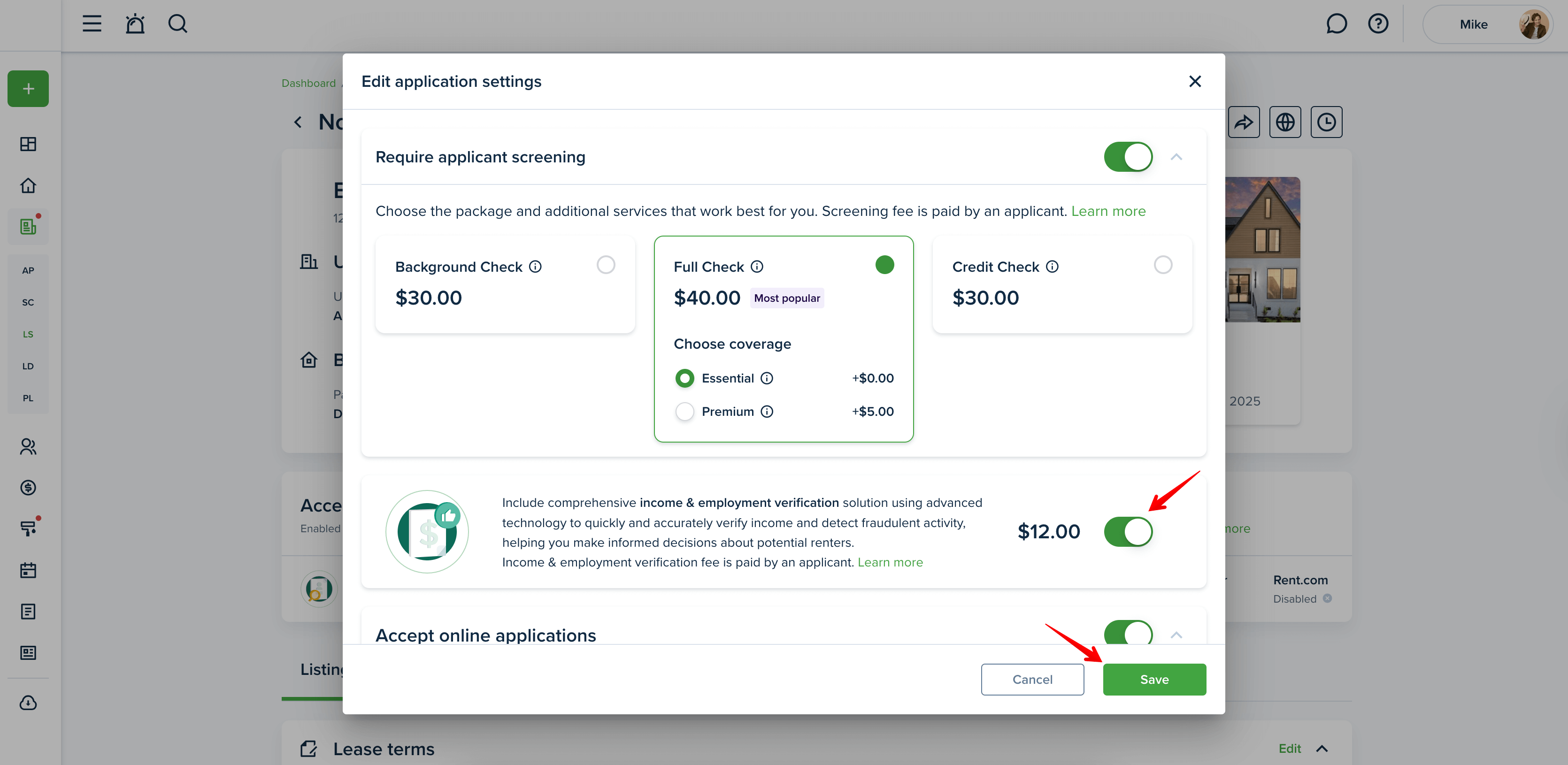Image resolution: width=1568 pixels, height=765 pixels.
Task: Select the SC sidebar item
Action: 28,302
